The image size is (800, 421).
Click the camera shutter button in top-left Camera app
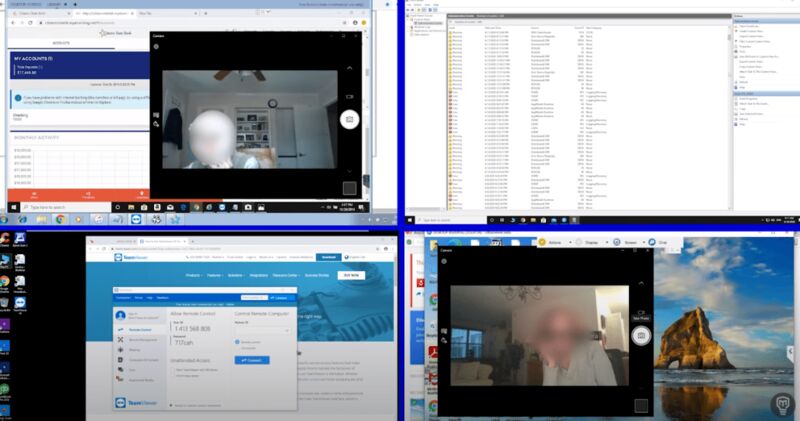(349, 120)
